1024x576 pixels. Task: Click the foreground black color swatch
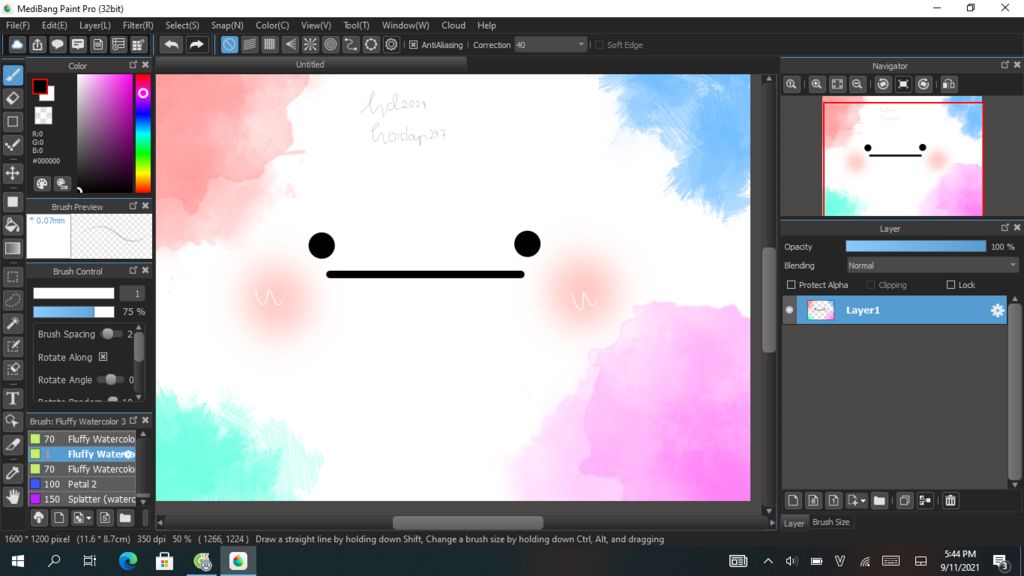[x=39, y=86]
